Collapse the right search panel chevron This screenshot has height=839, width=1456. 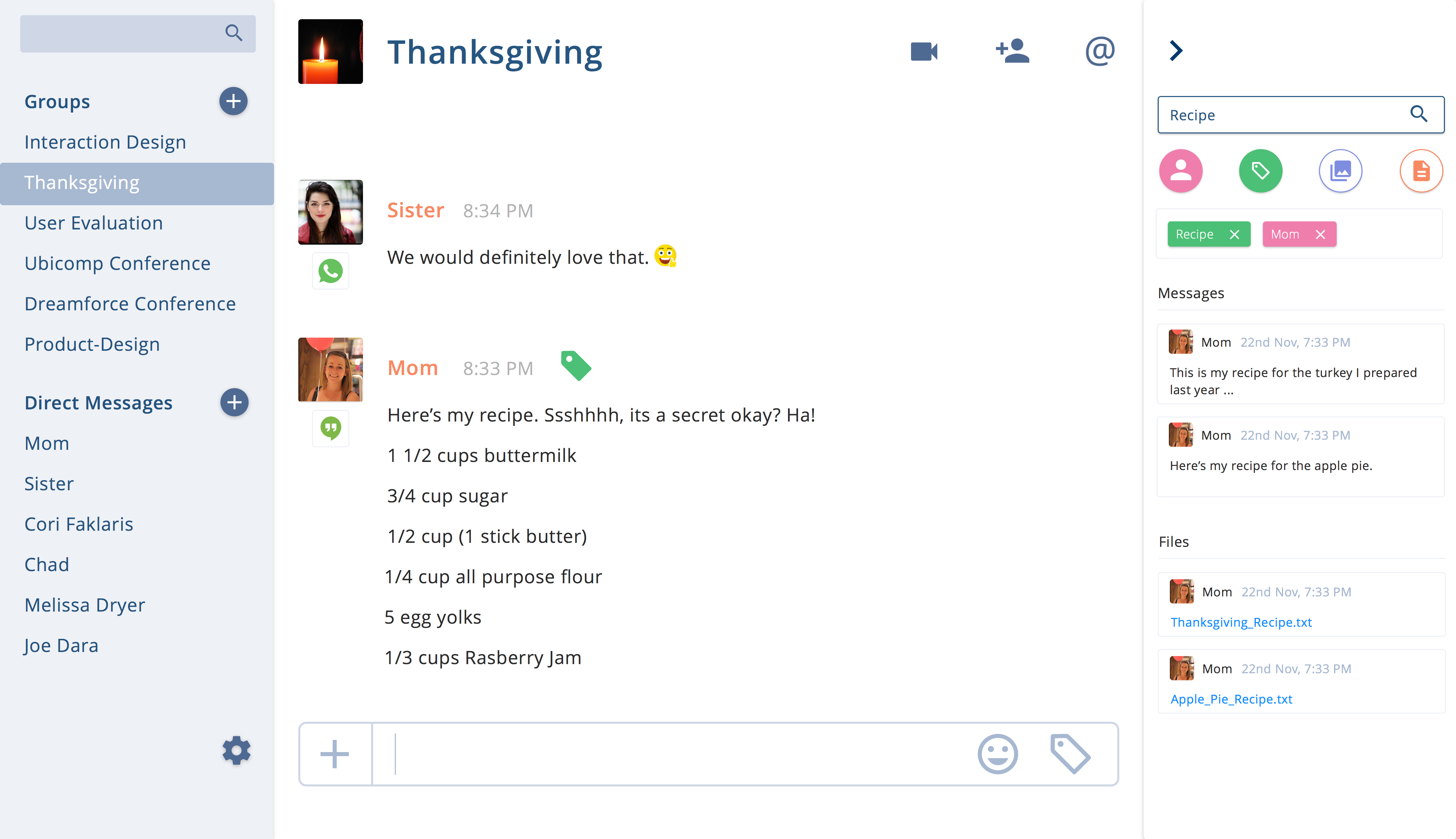click(x=1177, y=51)
